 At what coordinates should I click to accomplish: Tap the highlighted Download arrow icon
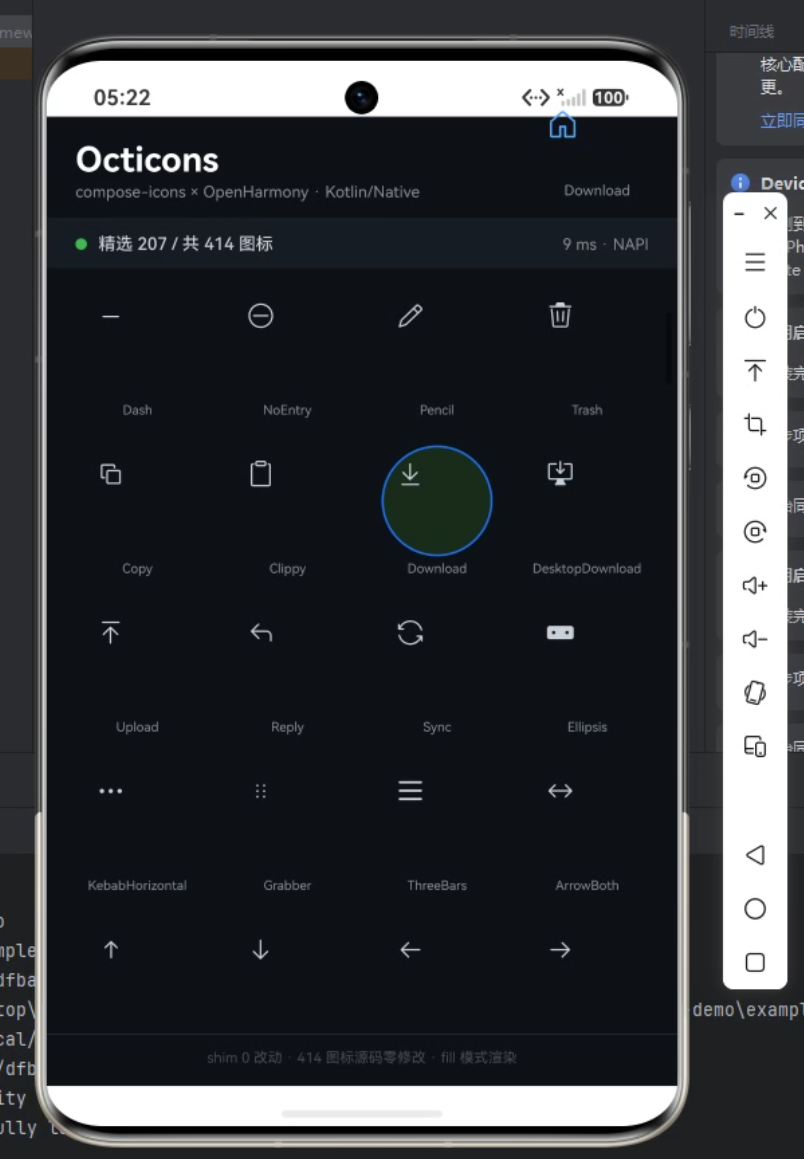410,474
